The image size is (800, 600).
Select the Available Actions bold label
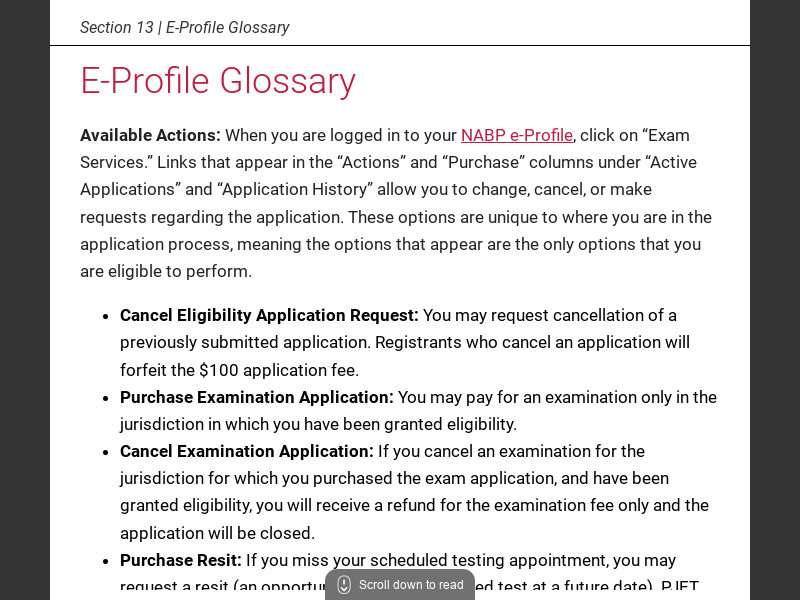click(x=148, y=135)
